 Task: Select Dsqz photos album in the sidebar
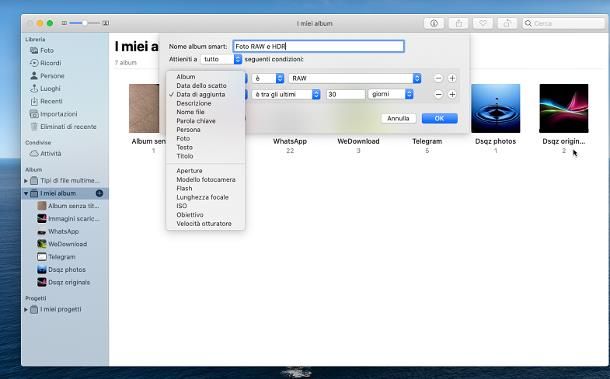[x=67, y=270]
